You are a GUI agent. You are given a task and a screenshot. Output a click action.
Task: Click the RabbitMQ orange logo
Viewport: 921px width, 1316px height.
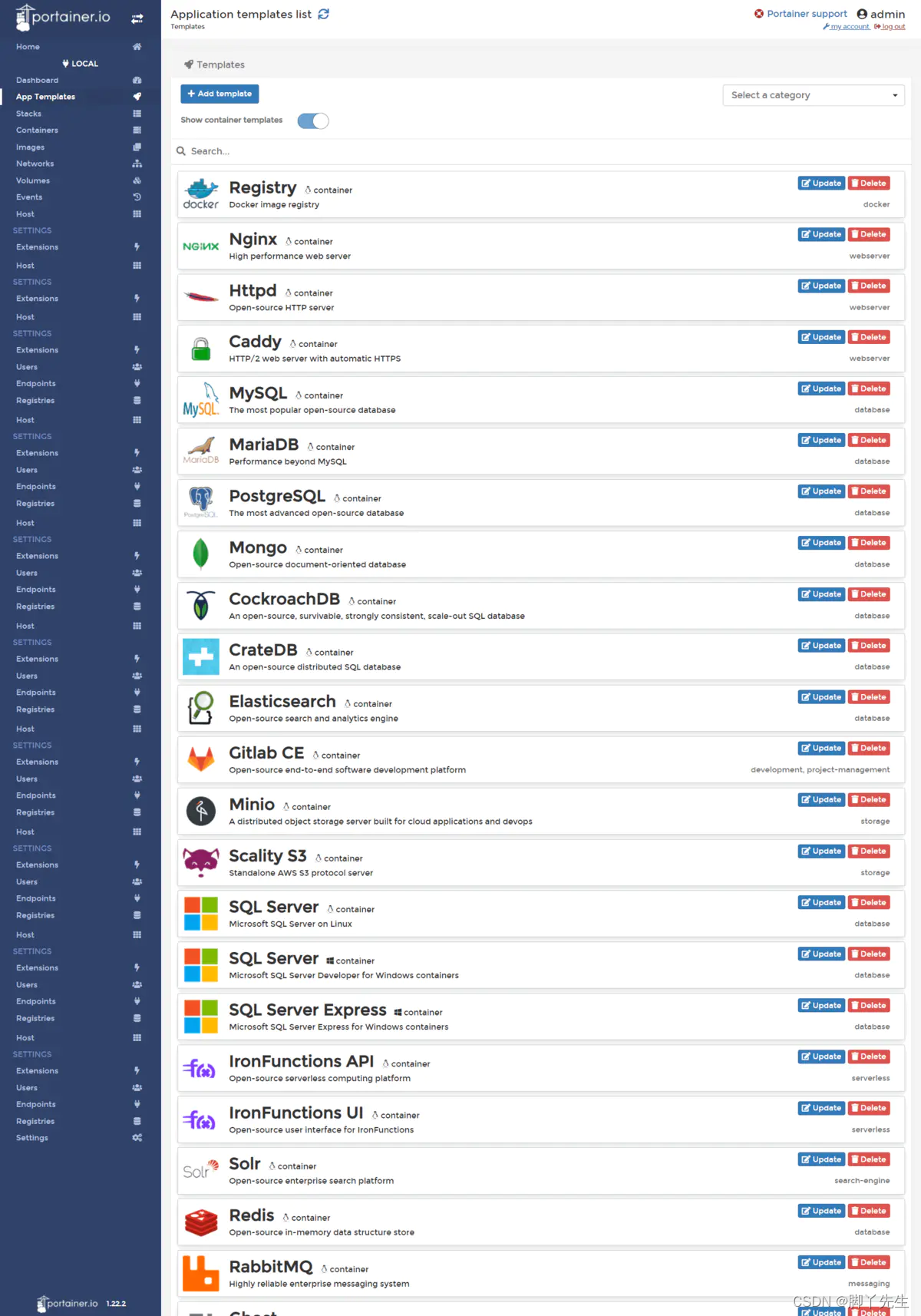[x=201, y=1274]
